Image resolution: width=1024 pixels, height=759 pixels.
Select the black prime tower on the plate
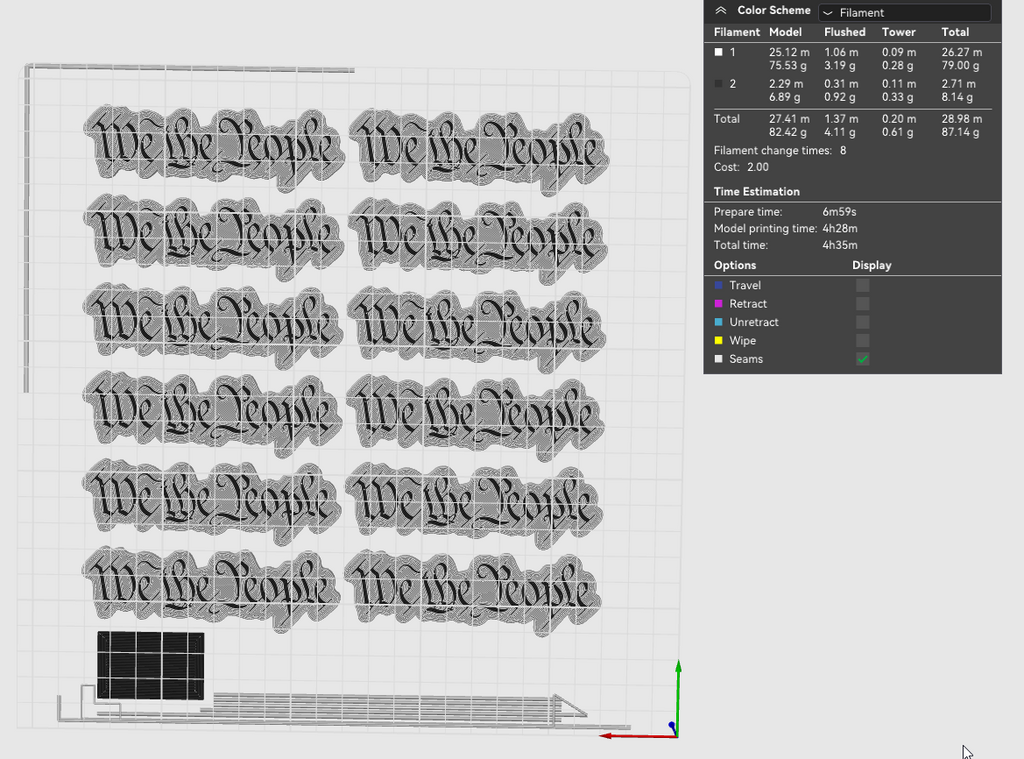coord(151,666)
